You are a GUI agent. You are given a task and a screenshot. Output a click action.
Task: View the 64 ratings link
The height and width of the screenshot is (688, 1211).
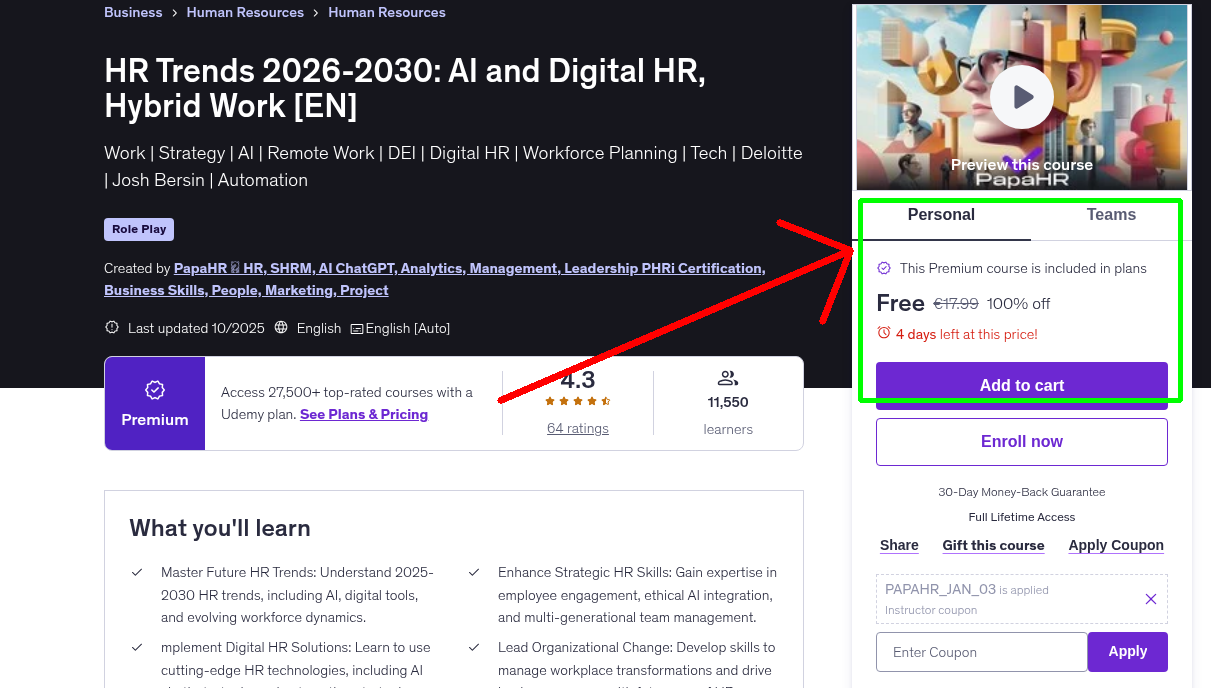pyautogui.click(x=576, y=428)
